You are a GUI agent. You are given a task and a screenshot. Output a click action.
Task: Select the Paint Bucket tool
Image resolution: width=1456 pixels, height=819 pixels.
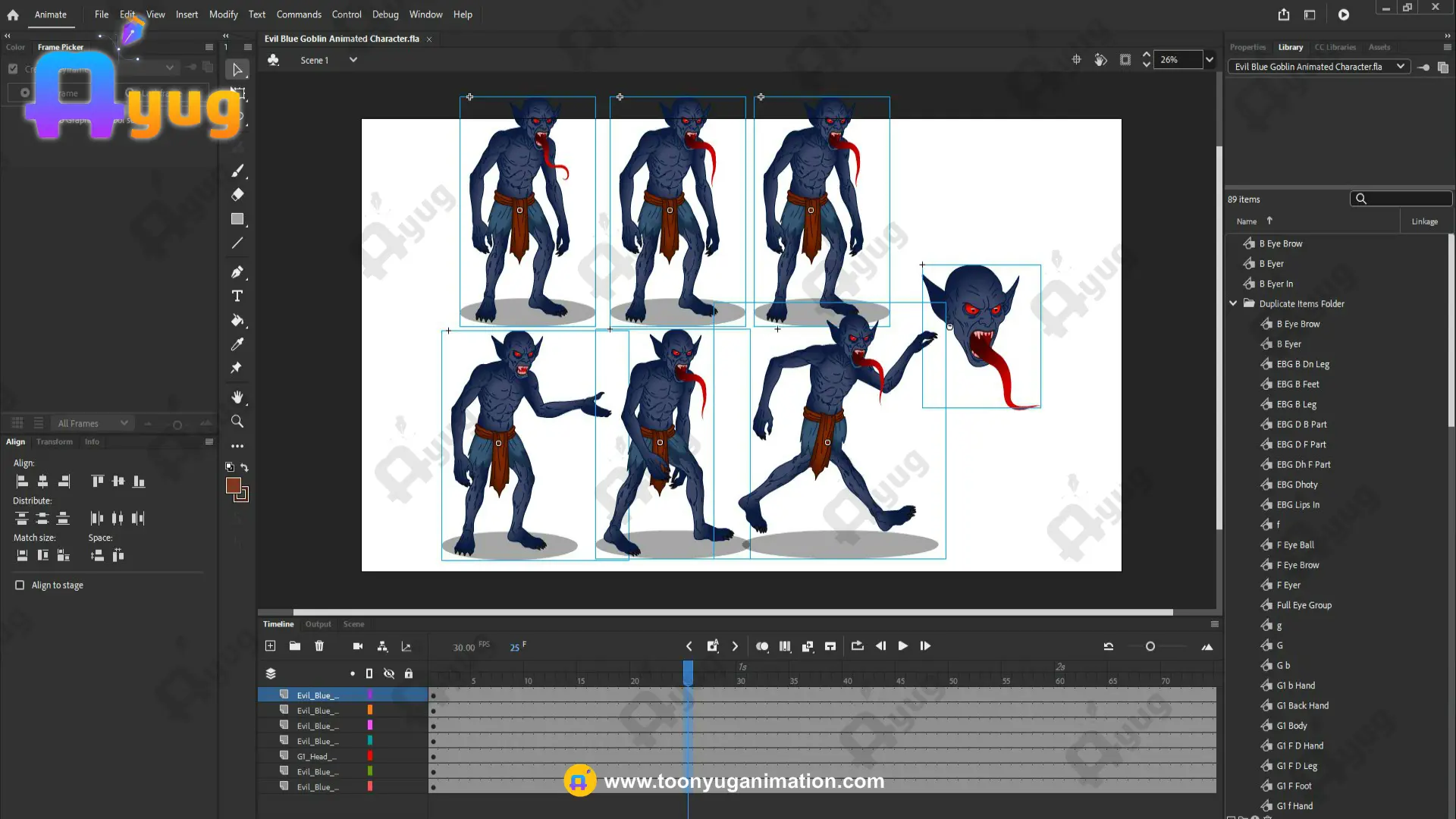237,320
